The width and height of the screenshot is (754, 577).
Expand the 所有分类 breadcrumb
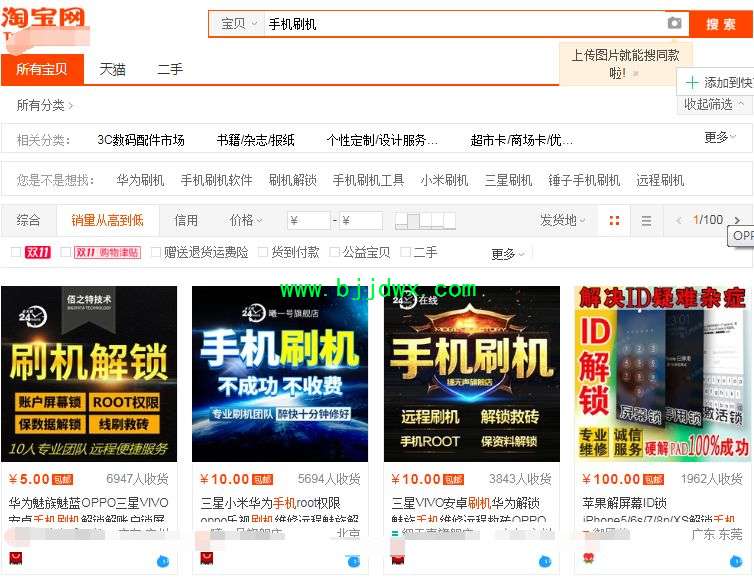click(44, 105)
